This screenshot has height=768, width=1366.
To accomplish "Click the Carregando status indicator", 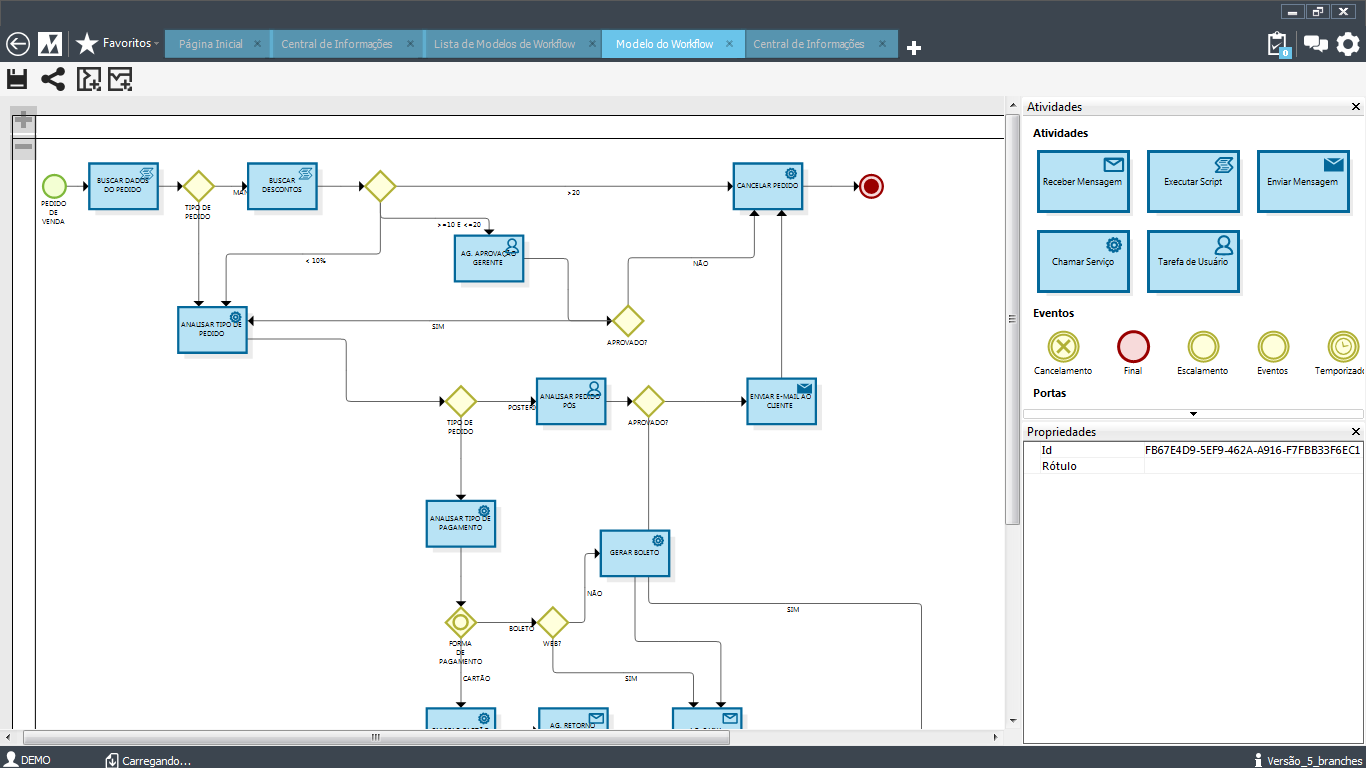I will 149,760.
